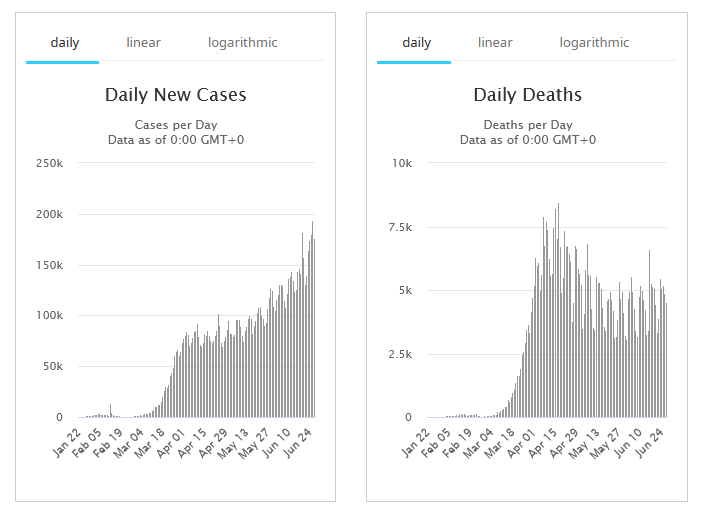Click the 10k y-axis label on deaths chart
Viewport: 703px width, 515px height.
click(x=401, y=163)
